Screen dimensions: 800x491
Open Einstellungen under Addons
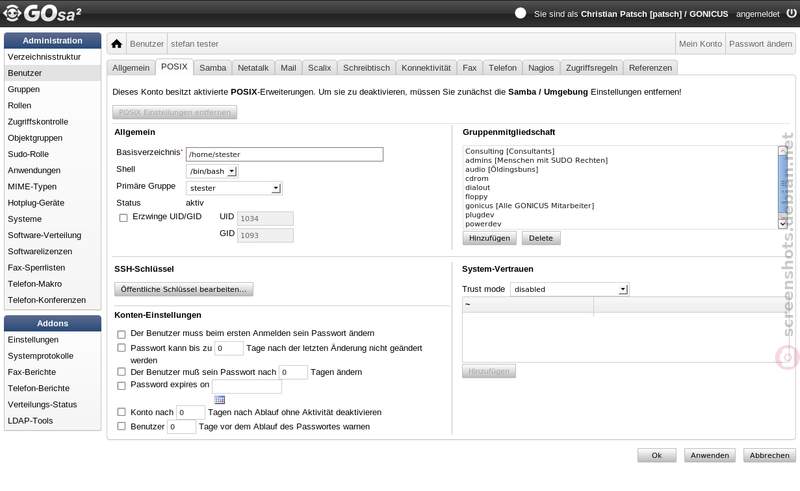click(53, 339)
